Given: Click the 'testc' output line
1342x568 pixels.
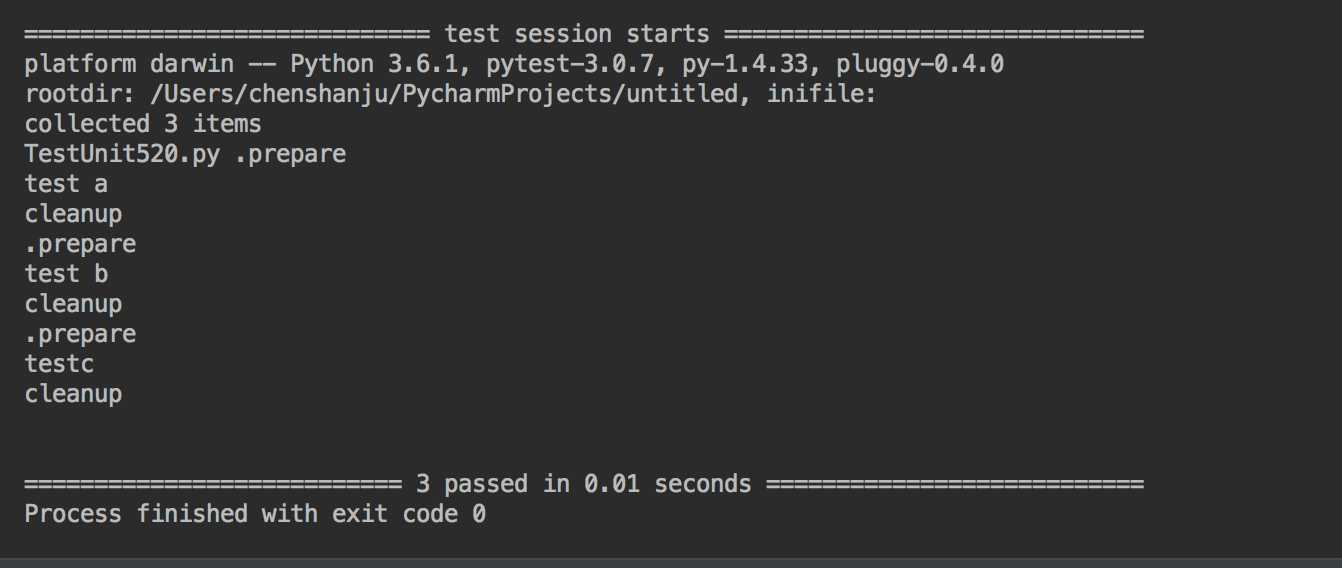Looking at the screenshot, I should pyautogui.click(x=59, y=364).
